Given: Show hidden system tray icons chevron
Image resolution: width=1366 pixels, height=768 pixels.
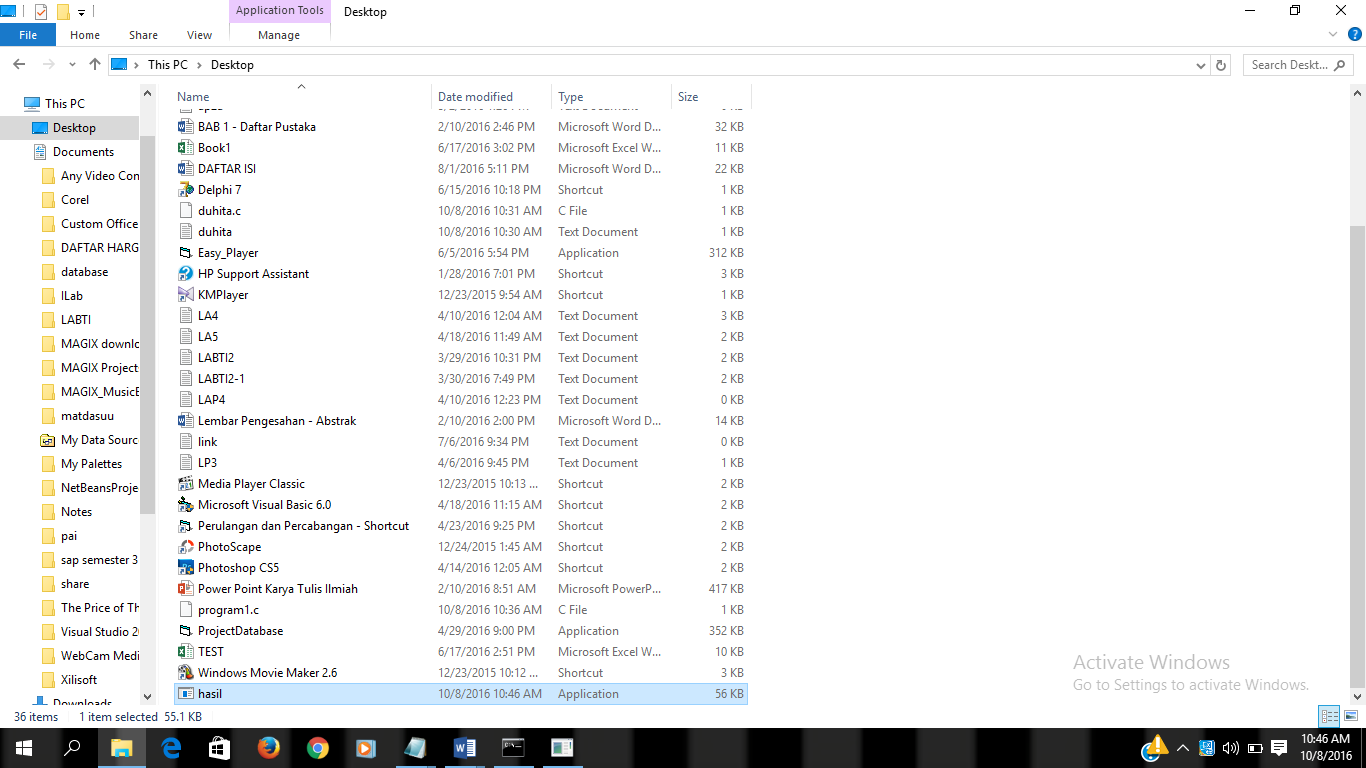Looking at the screenshot, I should pyautogui.click(x=1183, y=747).
